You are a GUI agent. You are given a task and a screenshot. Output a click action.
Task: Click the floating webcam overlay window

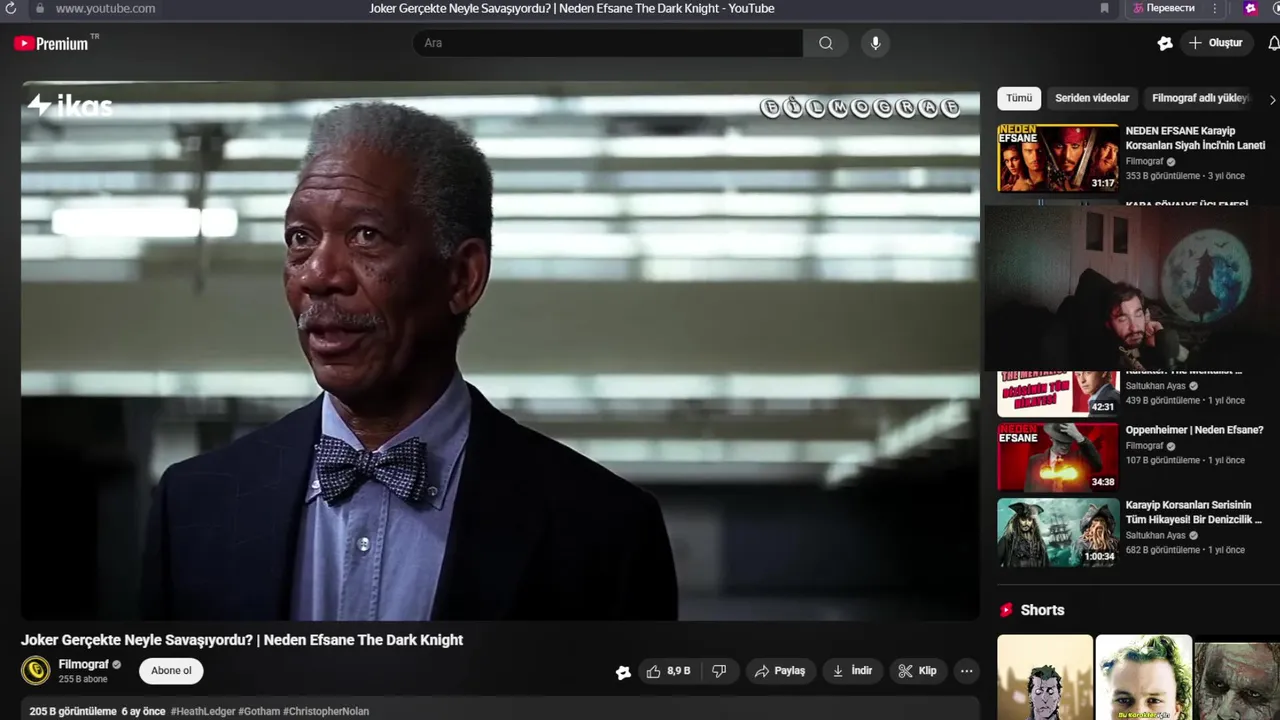click(x=1132, y=288)
